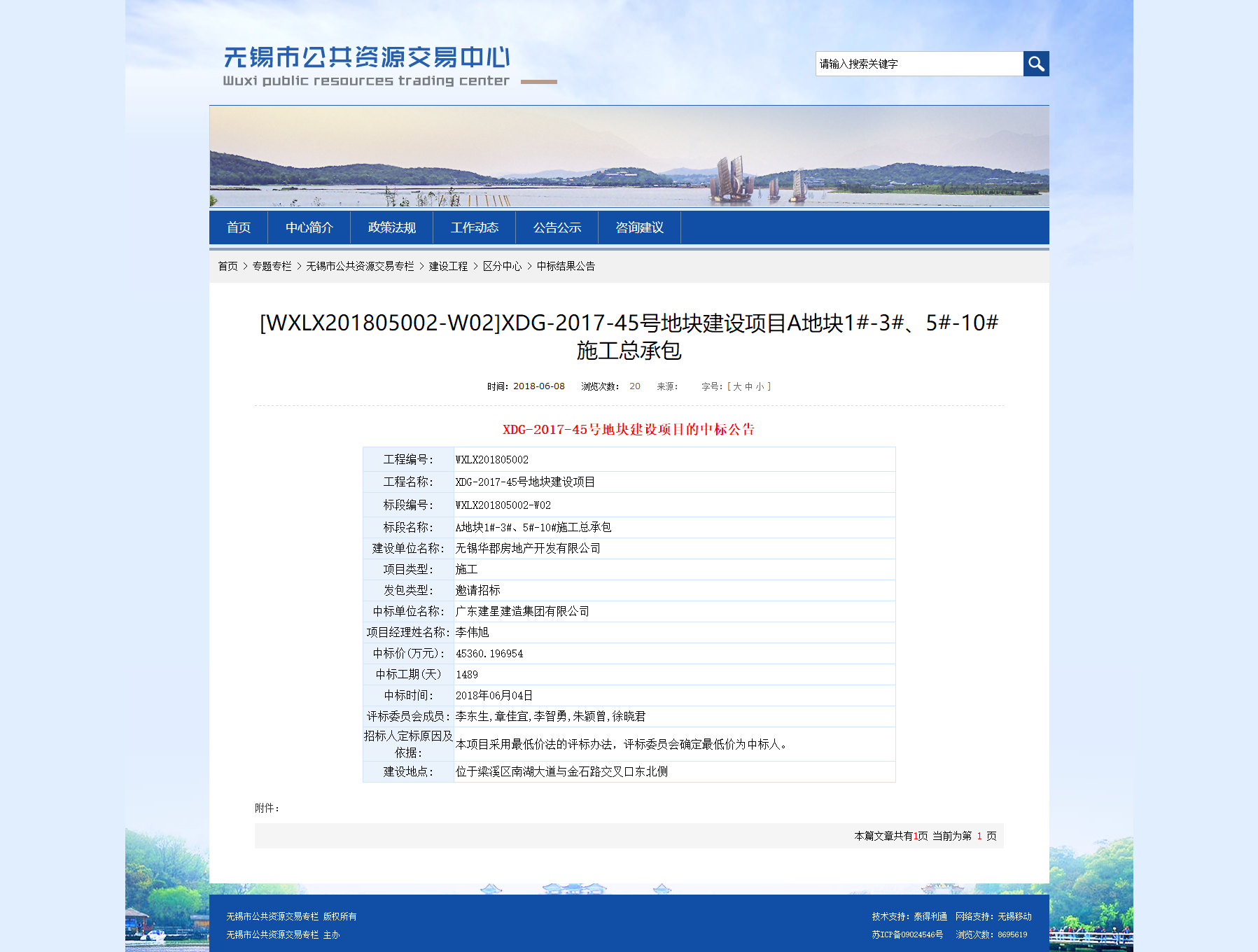Open the 中心简介 navigation tab

[x=309, y=227]
